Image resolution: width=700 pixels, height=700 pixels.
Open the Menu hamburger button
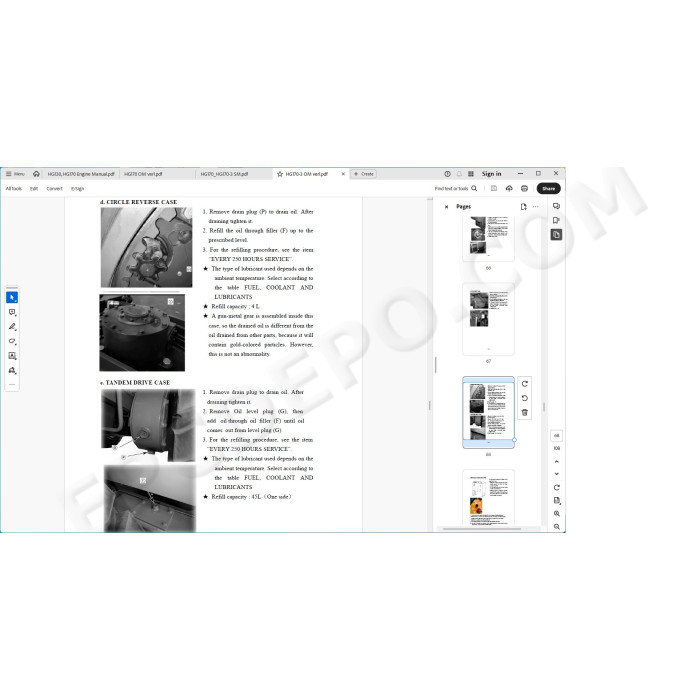15,174
